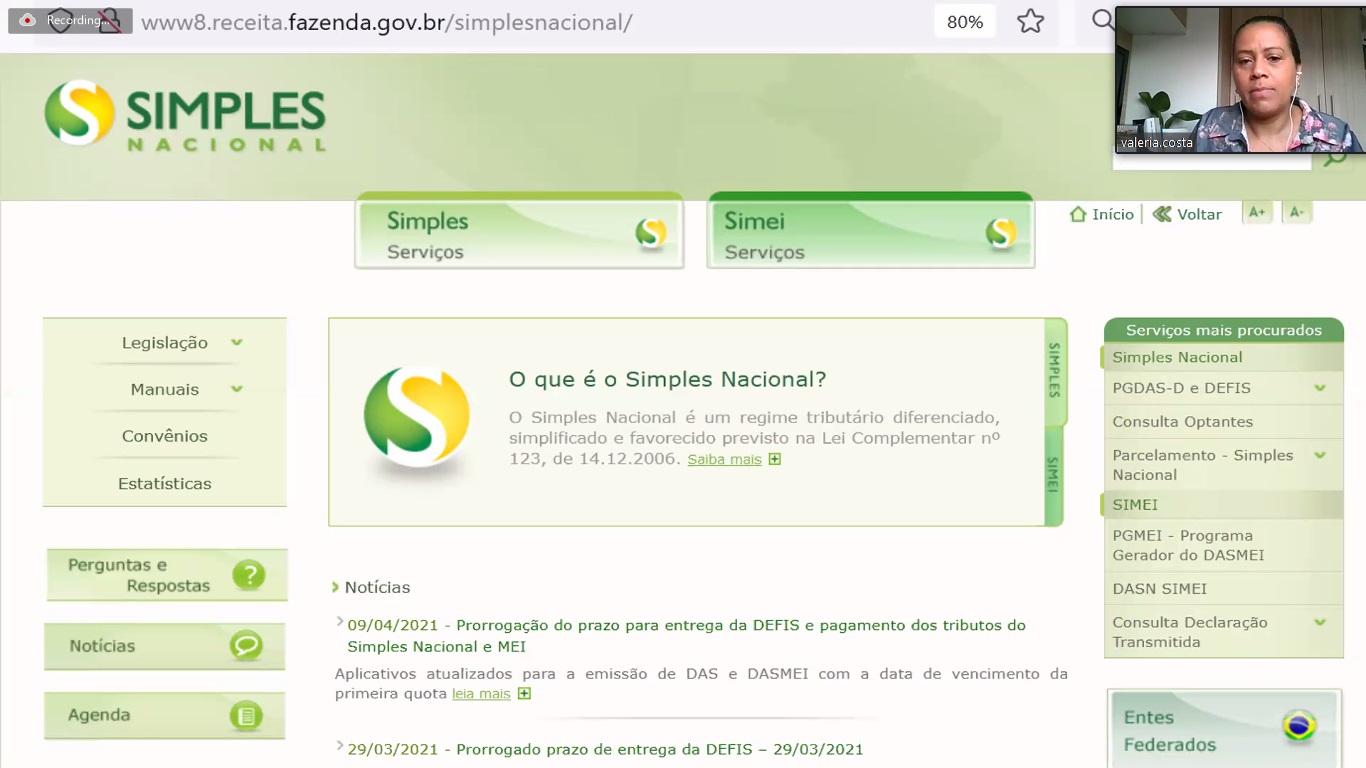Image resolution: width=1366 pixels, height=768 pixels.
Task: Click the speech bubble icon on Notícias button
Action: 246,646
